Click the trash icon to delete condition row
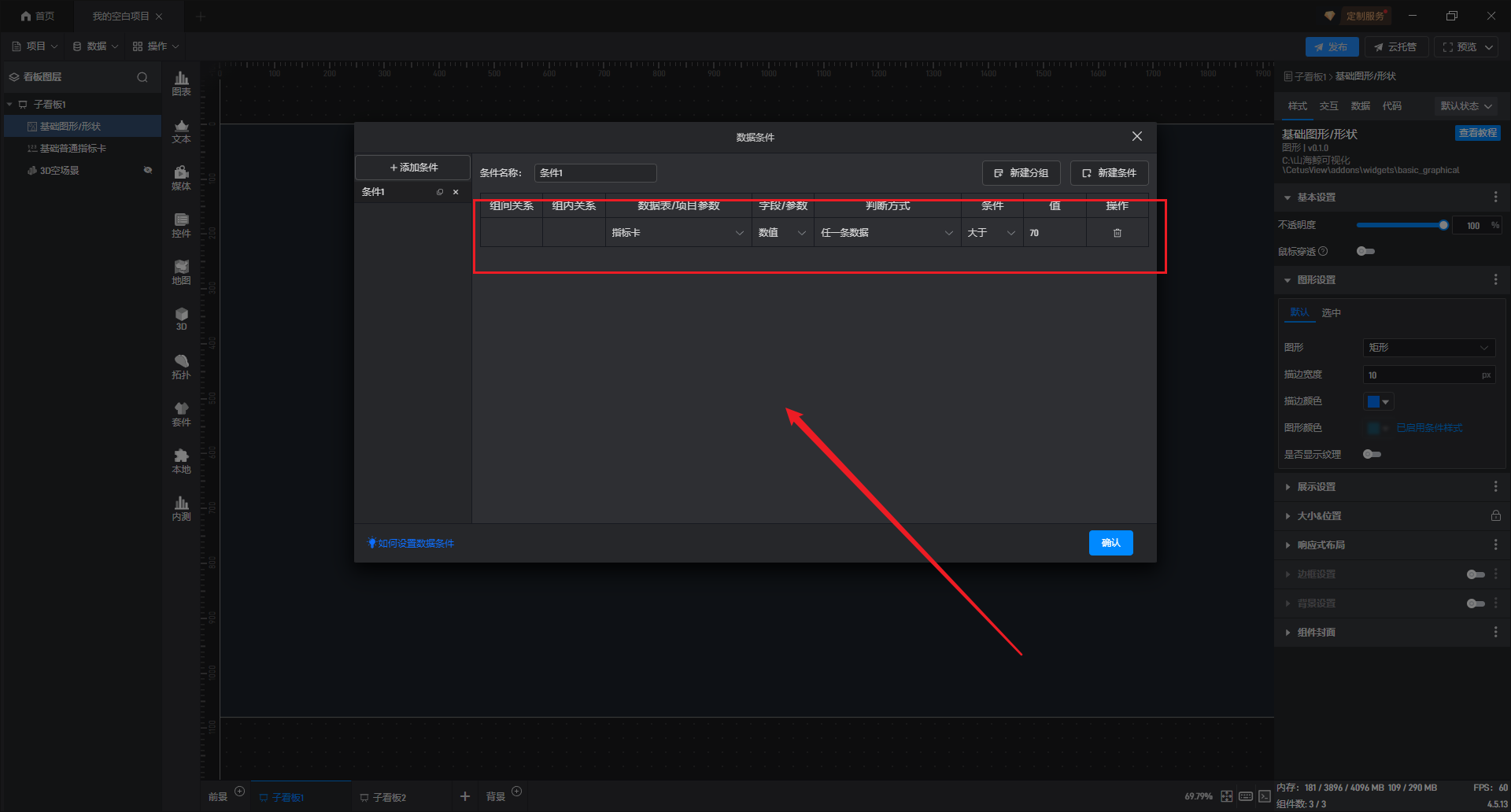 (1117, 233)
